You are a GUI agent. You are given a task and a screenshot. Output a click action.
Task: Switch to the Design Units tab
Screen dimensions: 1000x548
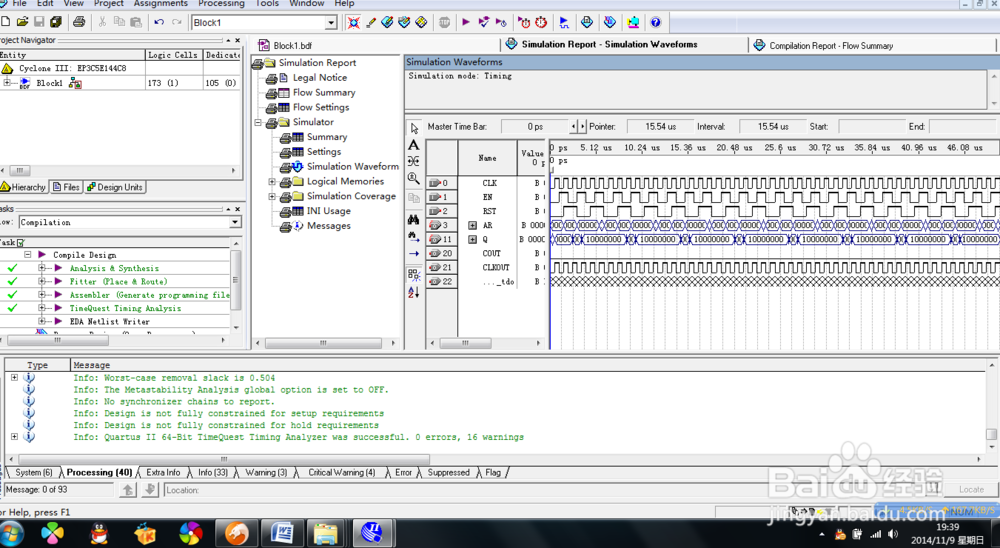(x=115, y=187)
